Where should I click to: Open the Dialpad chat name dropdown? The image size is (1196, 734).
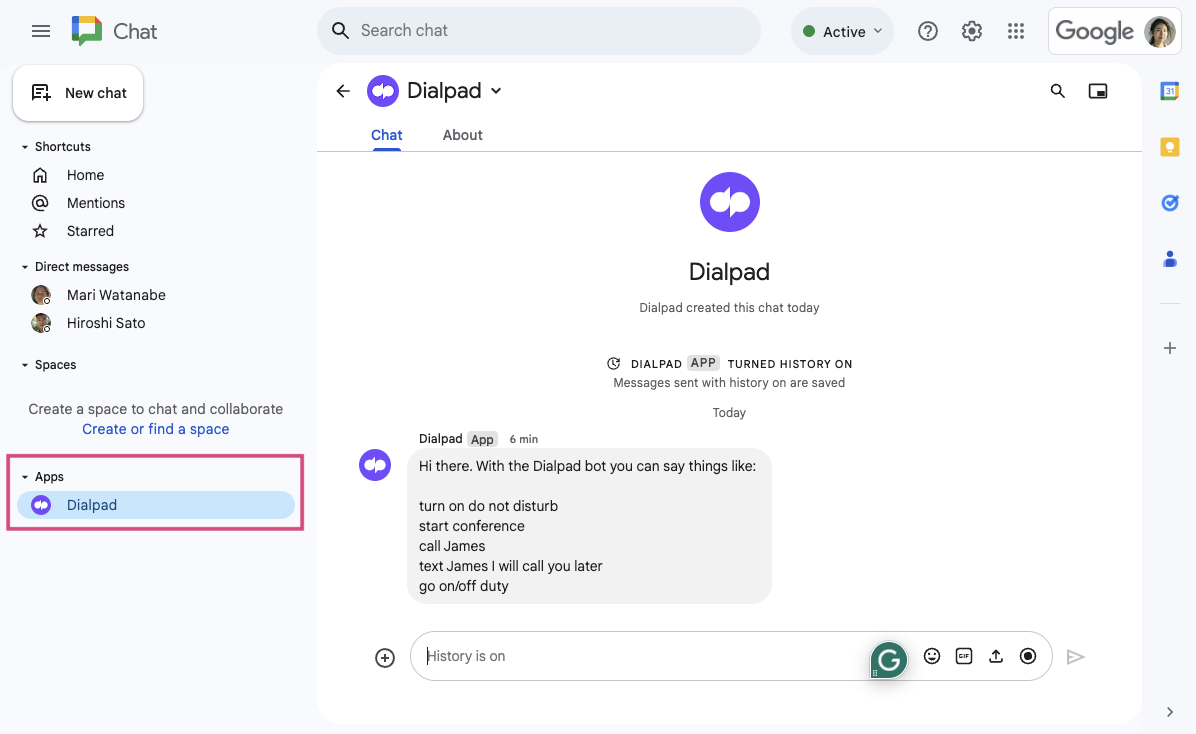pyautogui.click(x=496, y=91)
